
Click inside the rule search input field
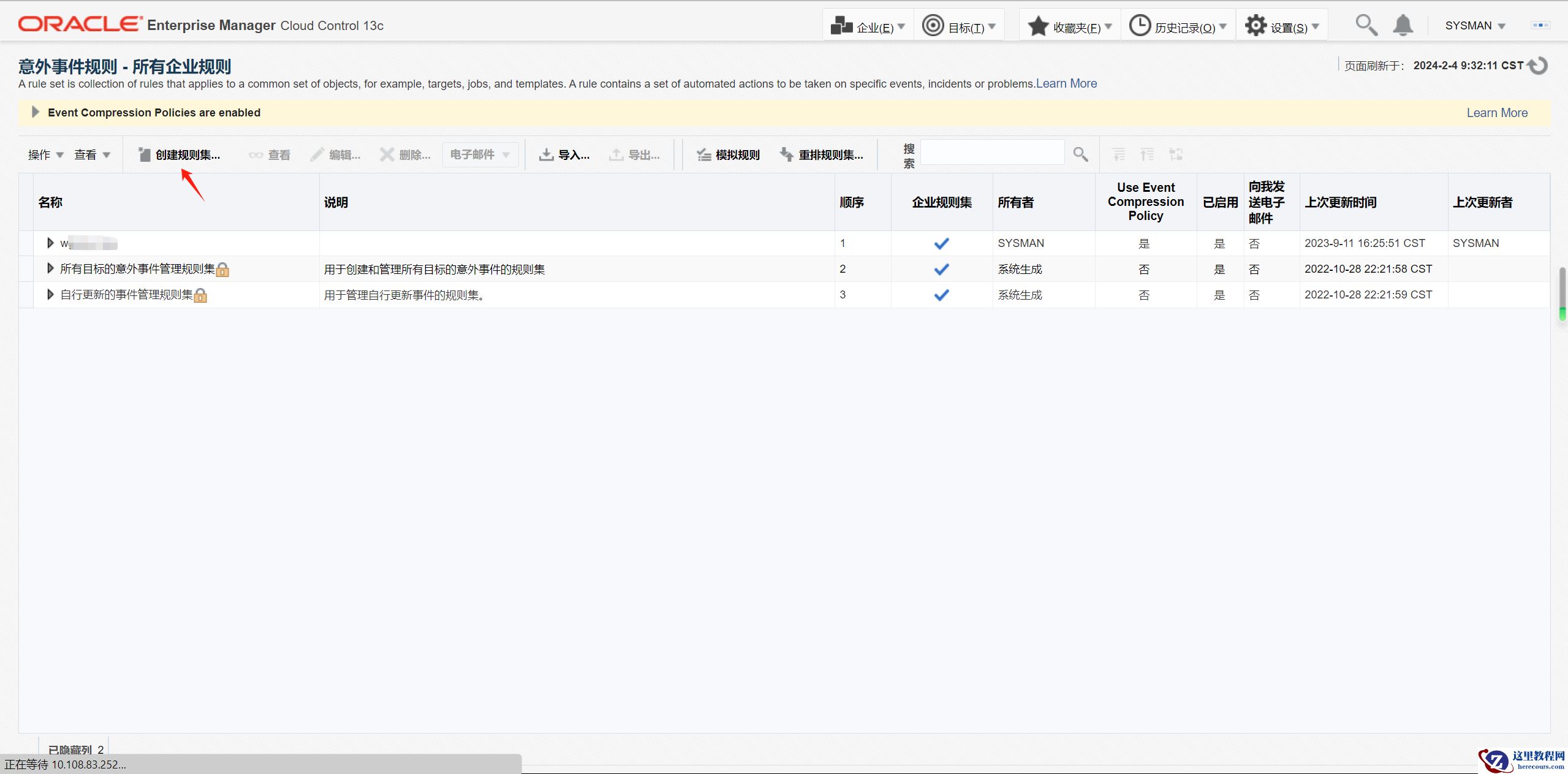pyautogui.click(x=992, y=153)
